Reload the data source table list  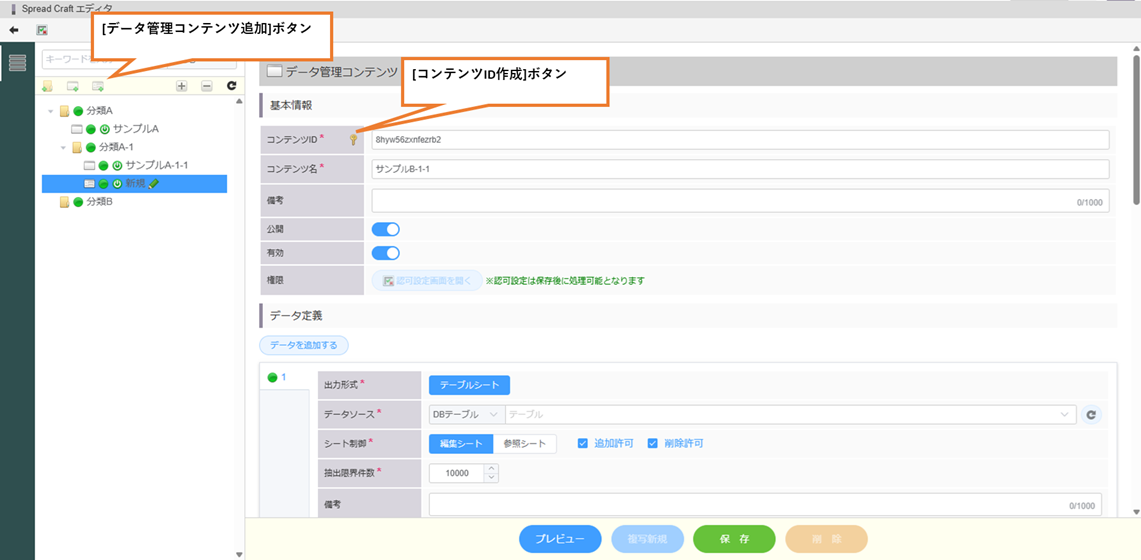point(1091,414)
